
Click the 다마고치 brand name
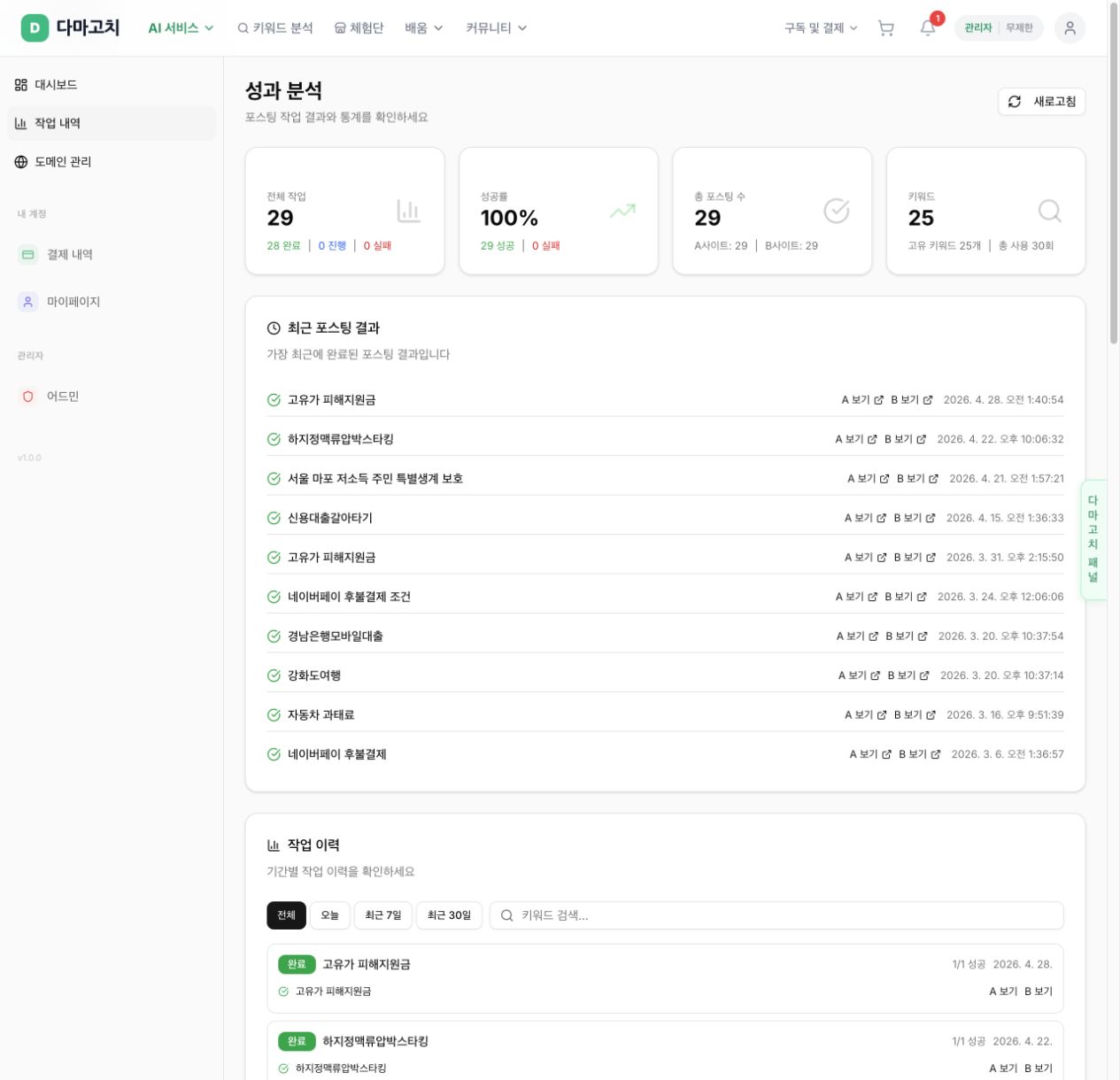click(x=88, y=28)
